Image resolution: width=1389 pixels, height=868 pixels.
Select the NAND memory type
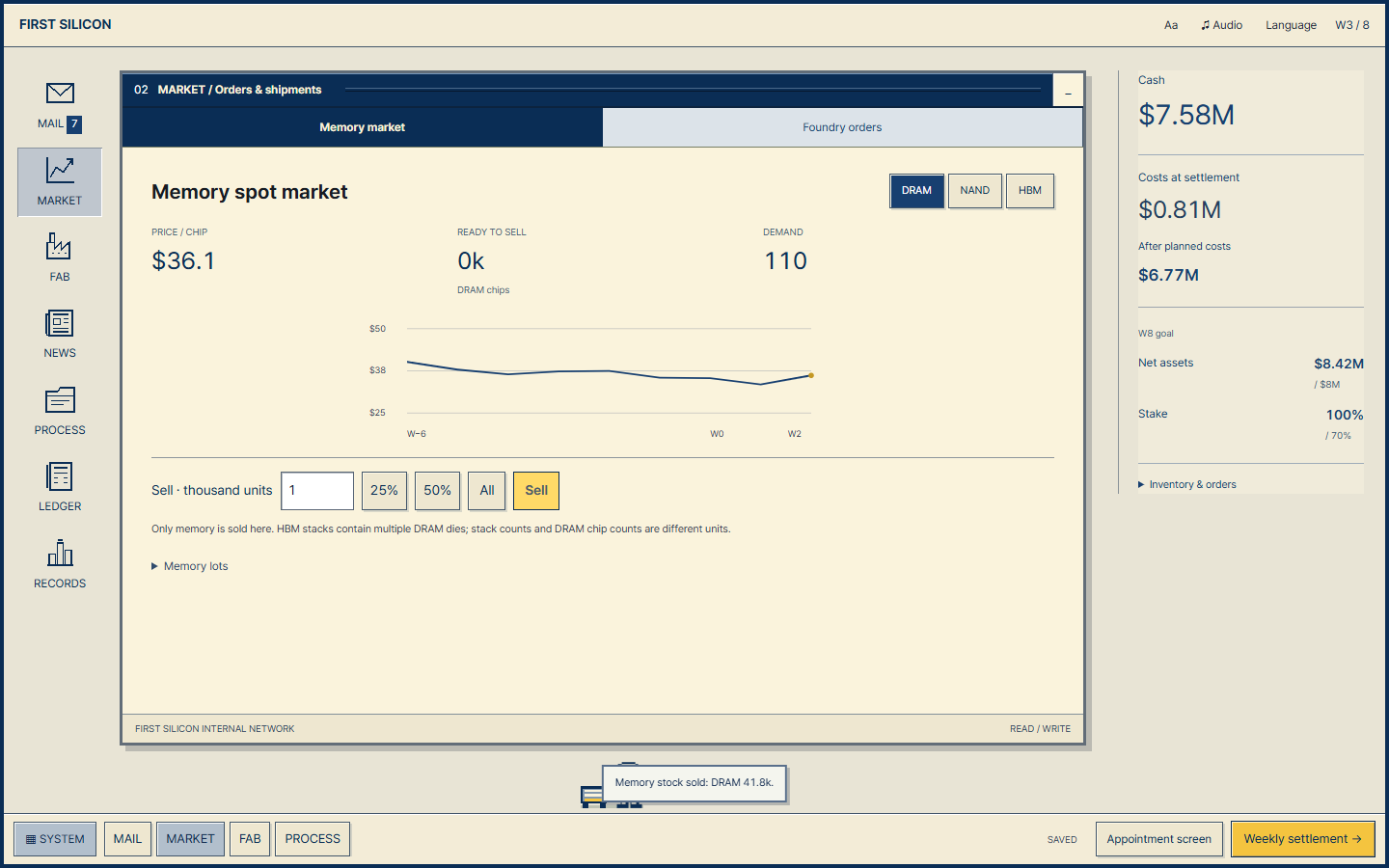[975, 191]
